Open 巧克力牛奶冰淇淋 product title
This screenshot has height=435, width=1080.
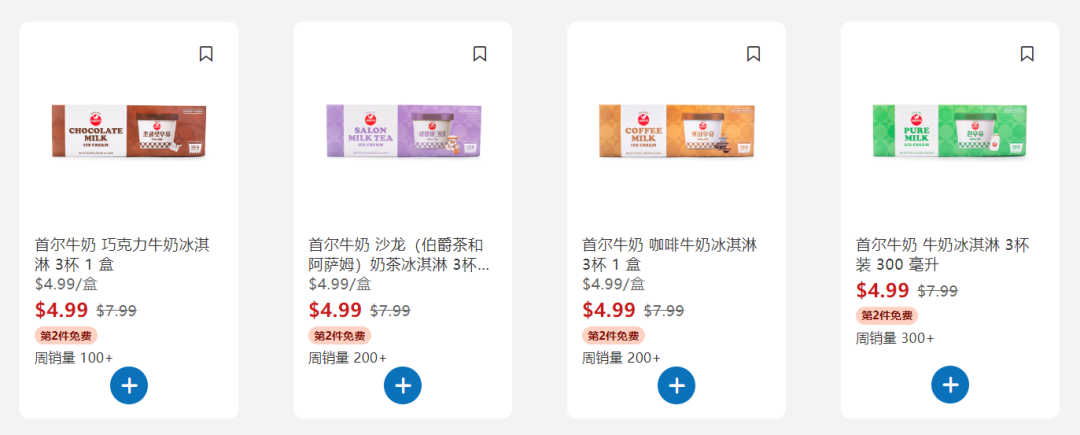point(123,254)
